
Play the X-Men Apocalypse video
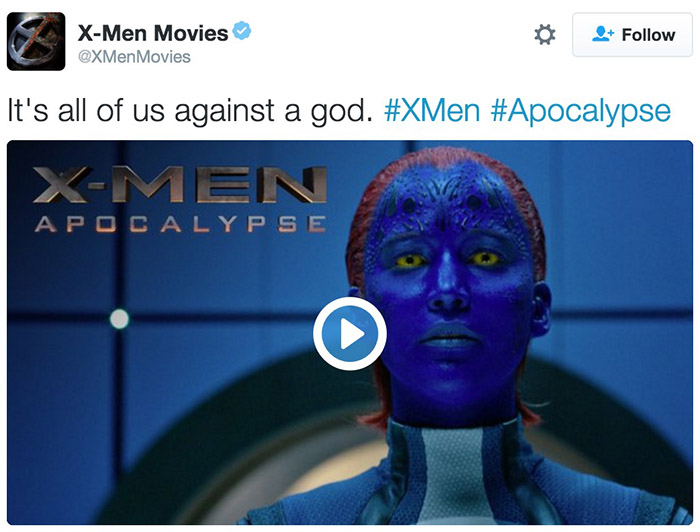click(x=350, y=333)
